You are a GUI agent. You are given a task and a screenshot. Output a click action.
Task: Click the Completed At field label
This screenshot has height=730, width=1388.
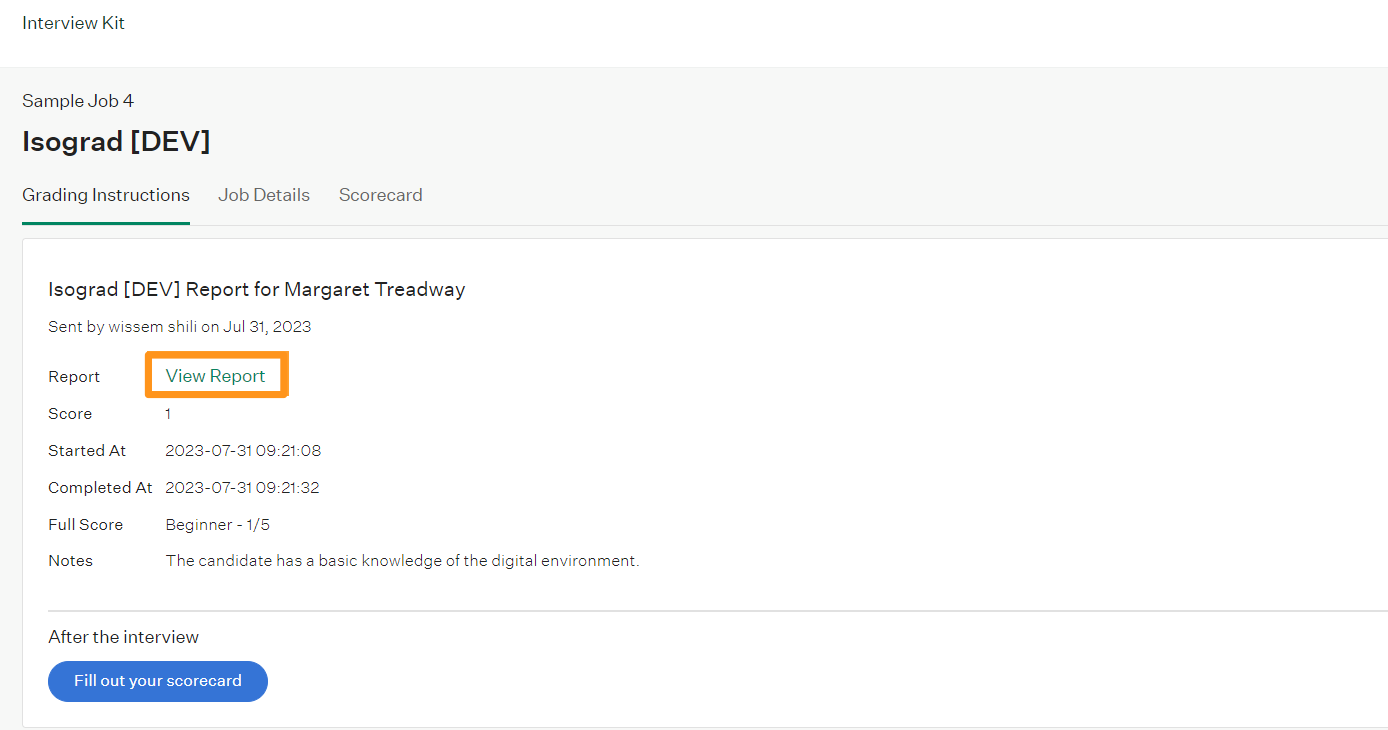pos(100,487)
